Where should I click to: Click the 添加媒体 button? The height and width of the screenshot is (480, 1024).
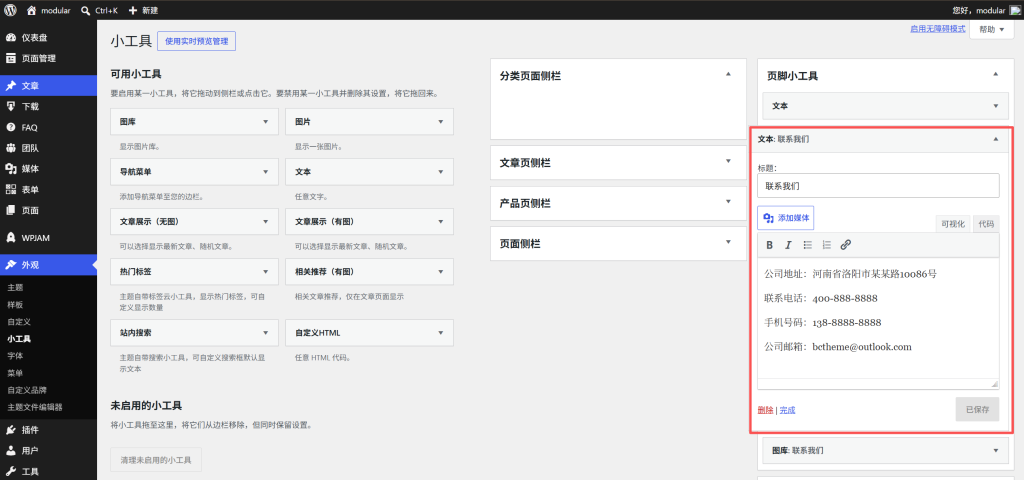(x=786, y=218)
